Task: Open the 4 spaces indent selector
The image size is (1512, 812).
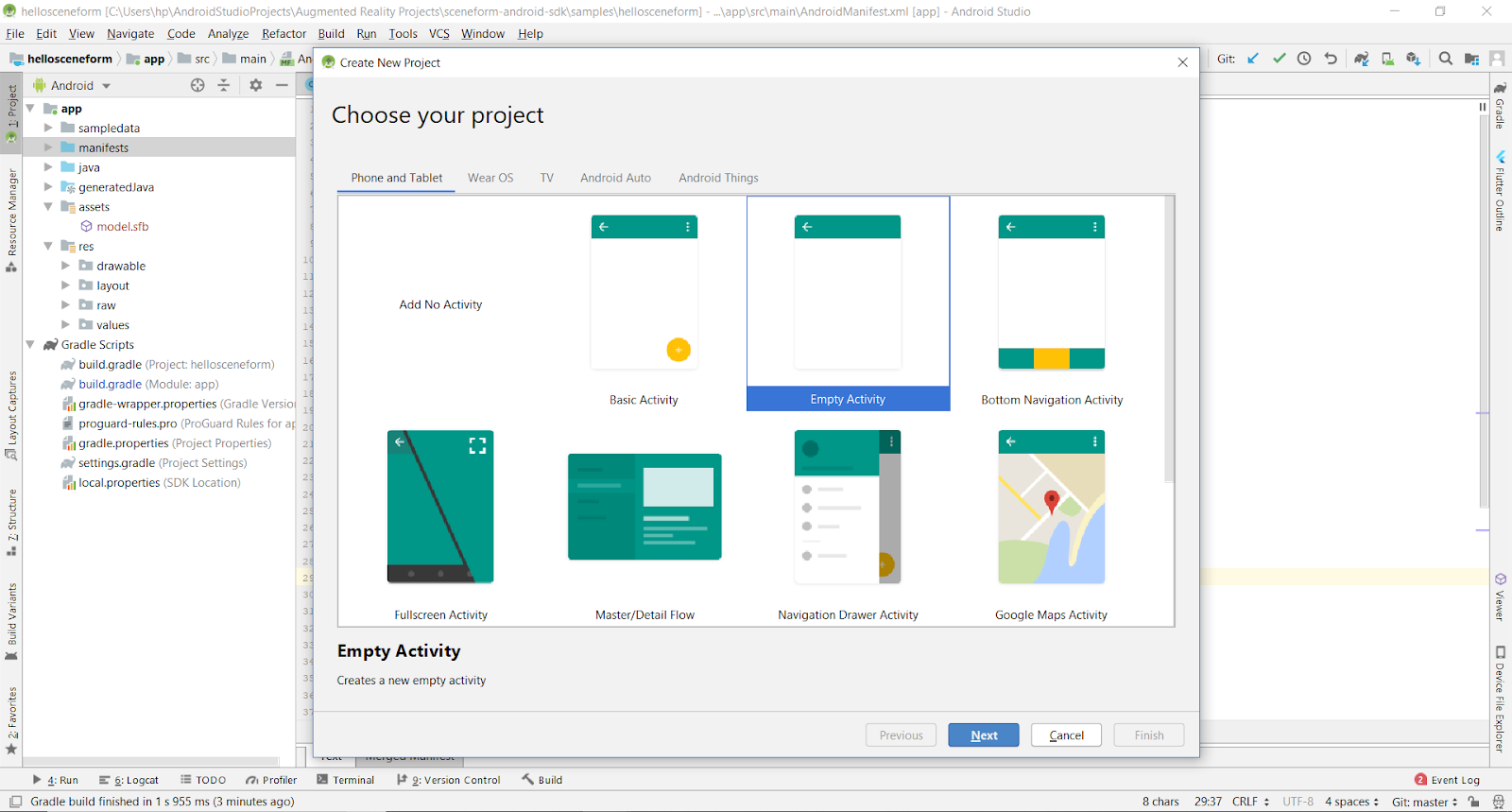Action: pyautogui.click(x=1352, y=802)
